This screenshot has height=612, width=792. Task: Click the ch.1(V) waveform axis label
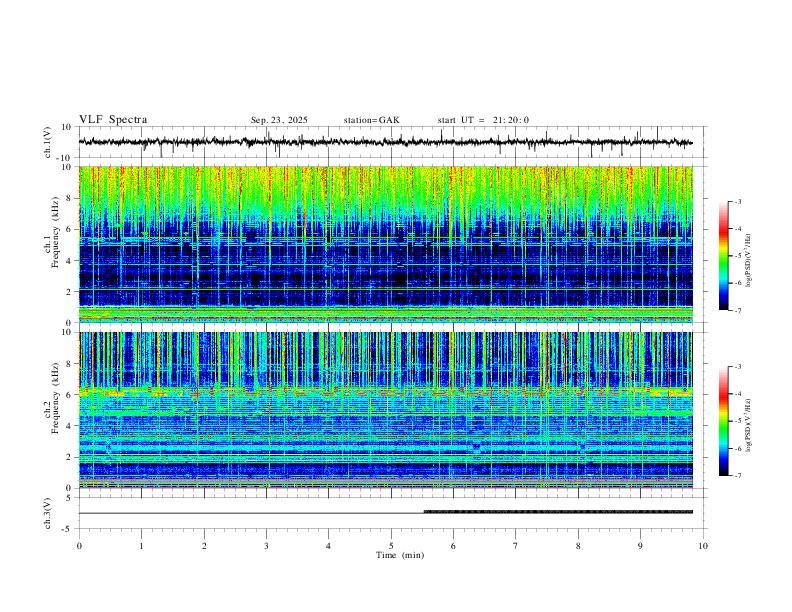[48, 142]
